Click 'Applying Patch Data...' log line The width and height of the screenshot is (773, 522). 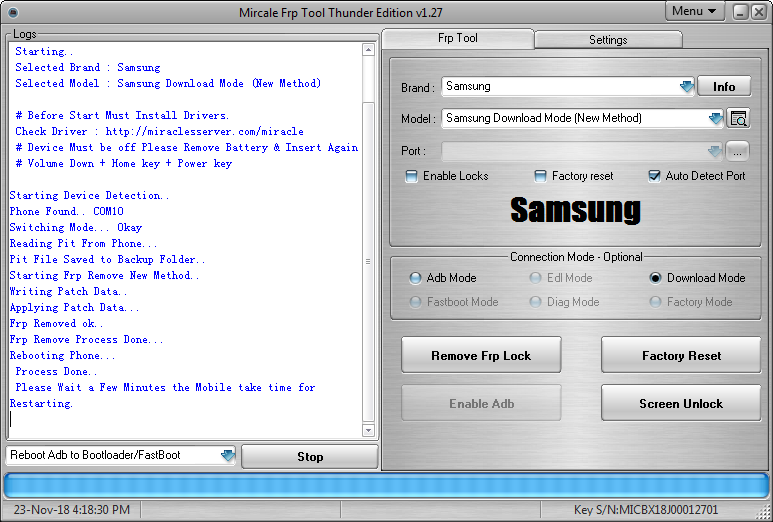[74, 308]
